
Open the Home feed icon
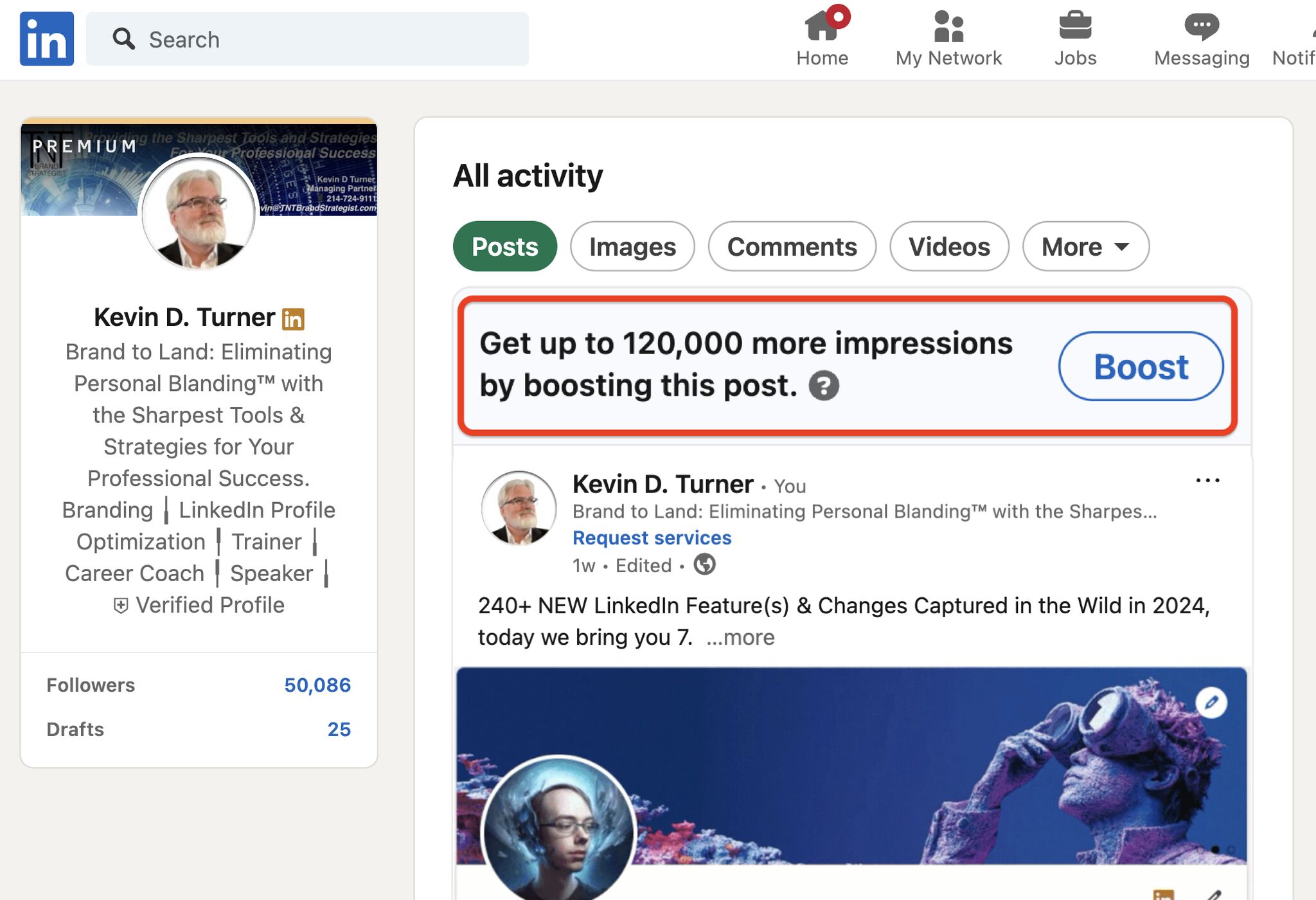point(822,27)
